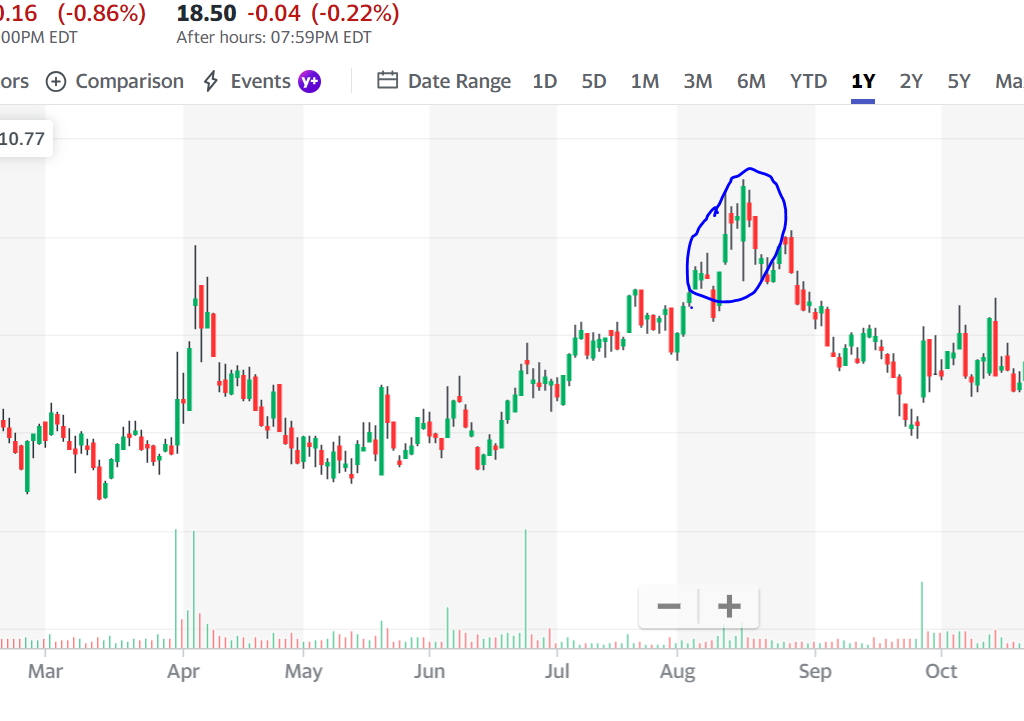
Task: Choose the YTD time range
Action: 808,82
